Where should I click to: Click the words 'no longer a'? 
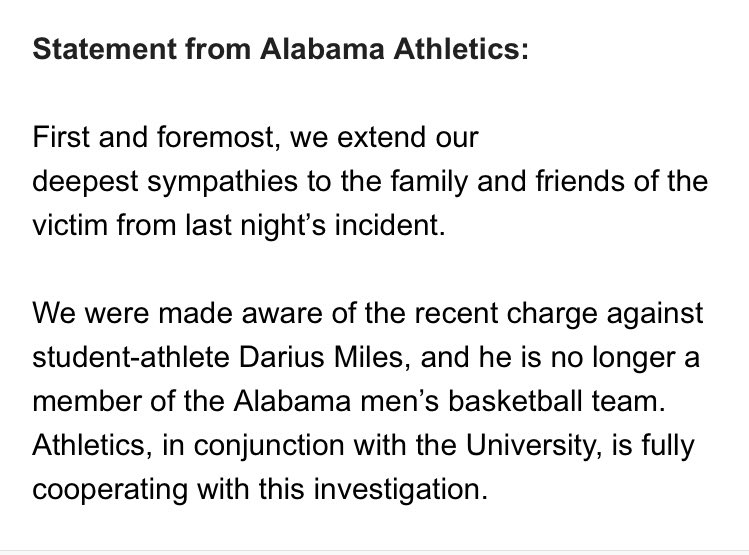[625, 357]
